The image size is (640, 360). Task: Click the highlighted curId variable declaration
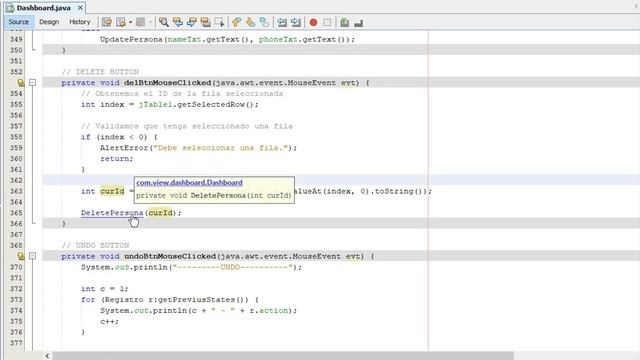click(x=112, y=191)
